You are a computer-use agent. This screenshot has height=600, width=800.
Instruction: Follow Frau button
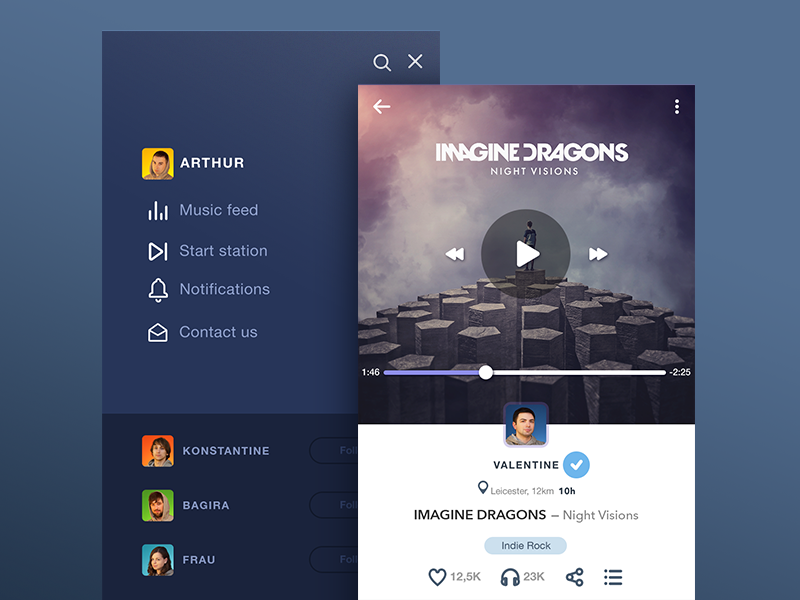(334, 560)
